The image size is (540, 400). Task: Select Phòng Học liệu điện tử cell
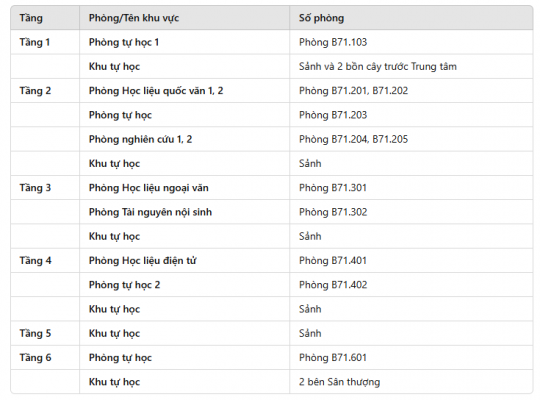(143, 260)
